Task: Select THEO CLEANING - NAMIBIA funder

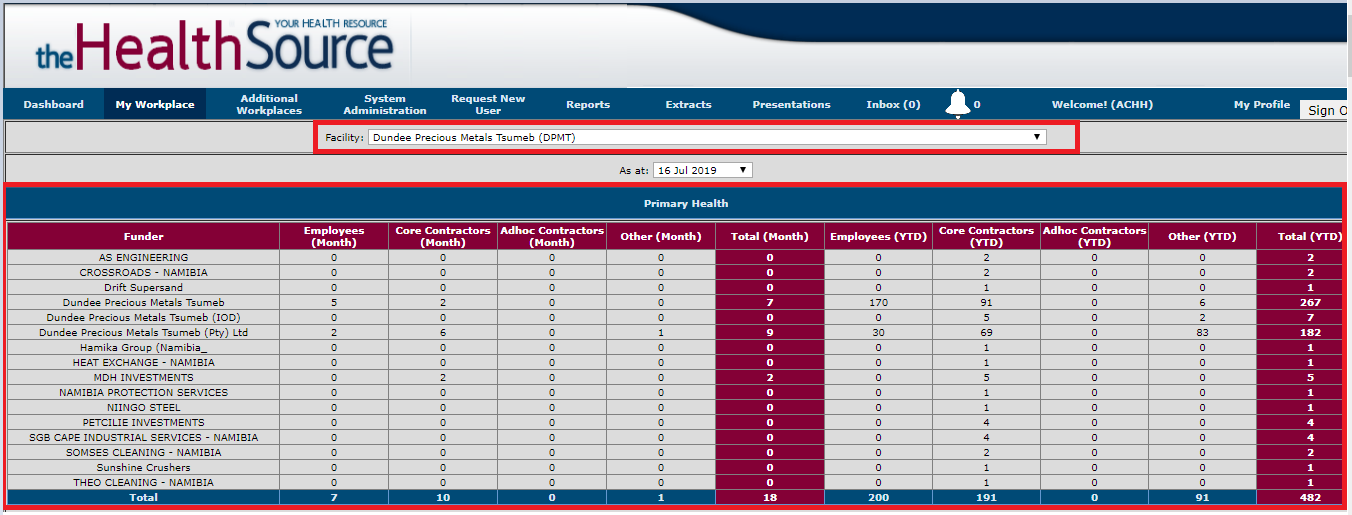Action: [143, 483]
